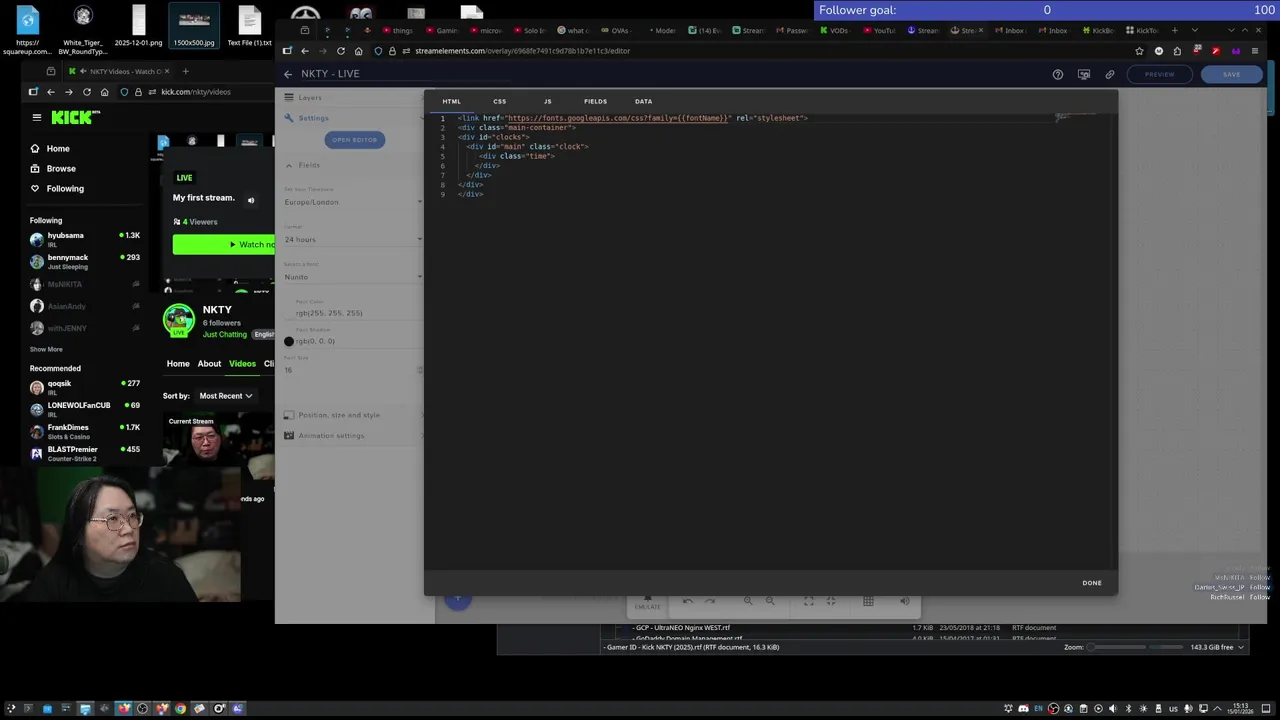Bookmark the StreamElements page with star icon

[x=1139, y=51]
